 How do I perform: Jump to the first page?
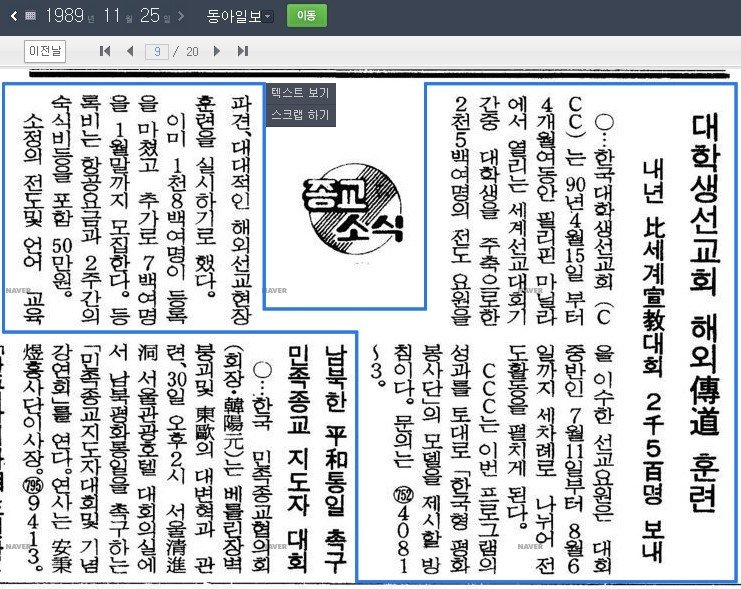[x=105, y=51]
